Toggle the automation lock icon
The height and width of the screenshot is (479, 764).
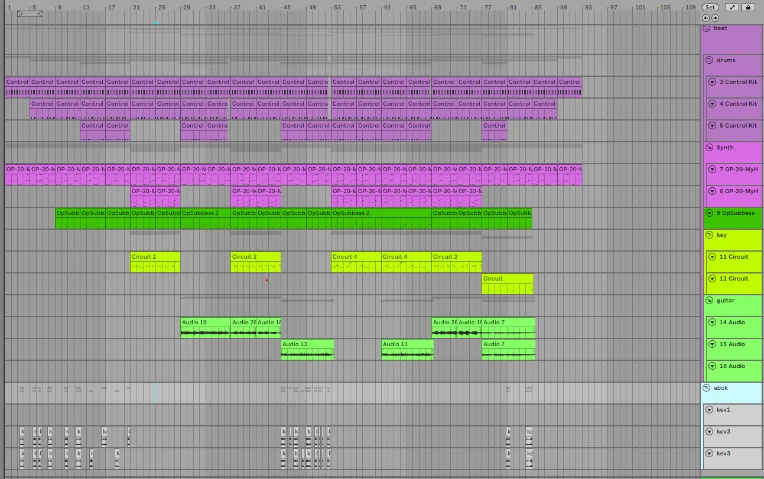tap(748, 7)
